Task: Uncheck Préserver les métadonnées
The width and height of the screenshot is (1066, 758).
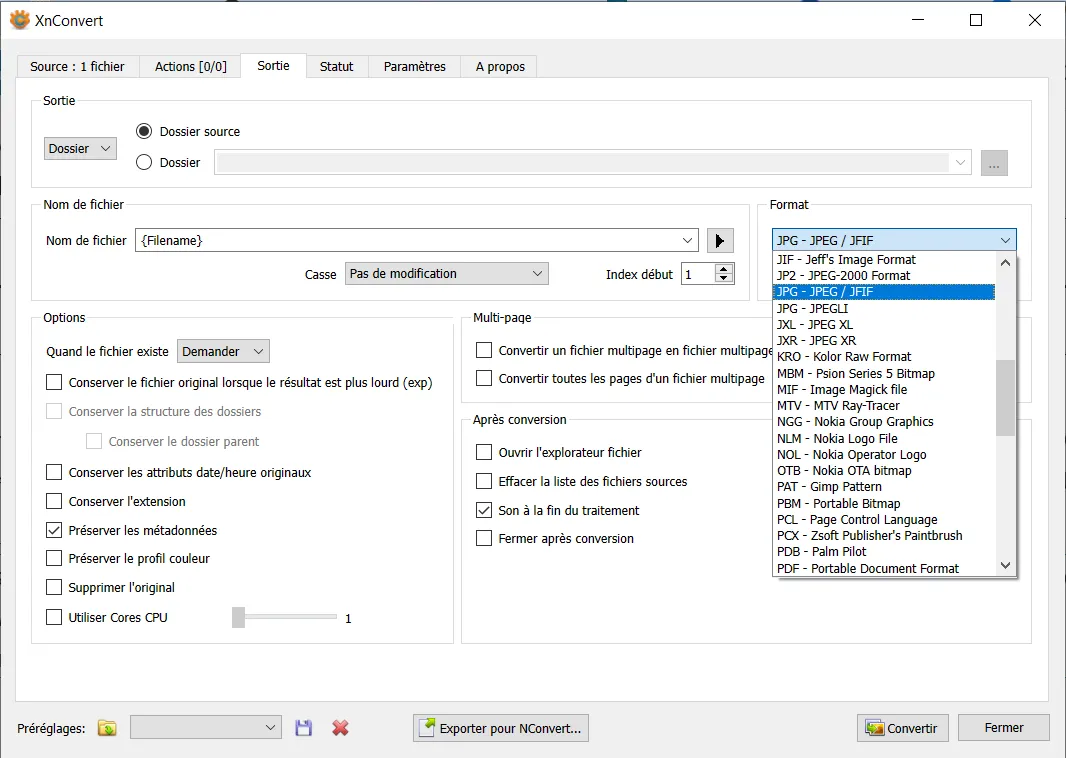Action: [x=54, y=531]
